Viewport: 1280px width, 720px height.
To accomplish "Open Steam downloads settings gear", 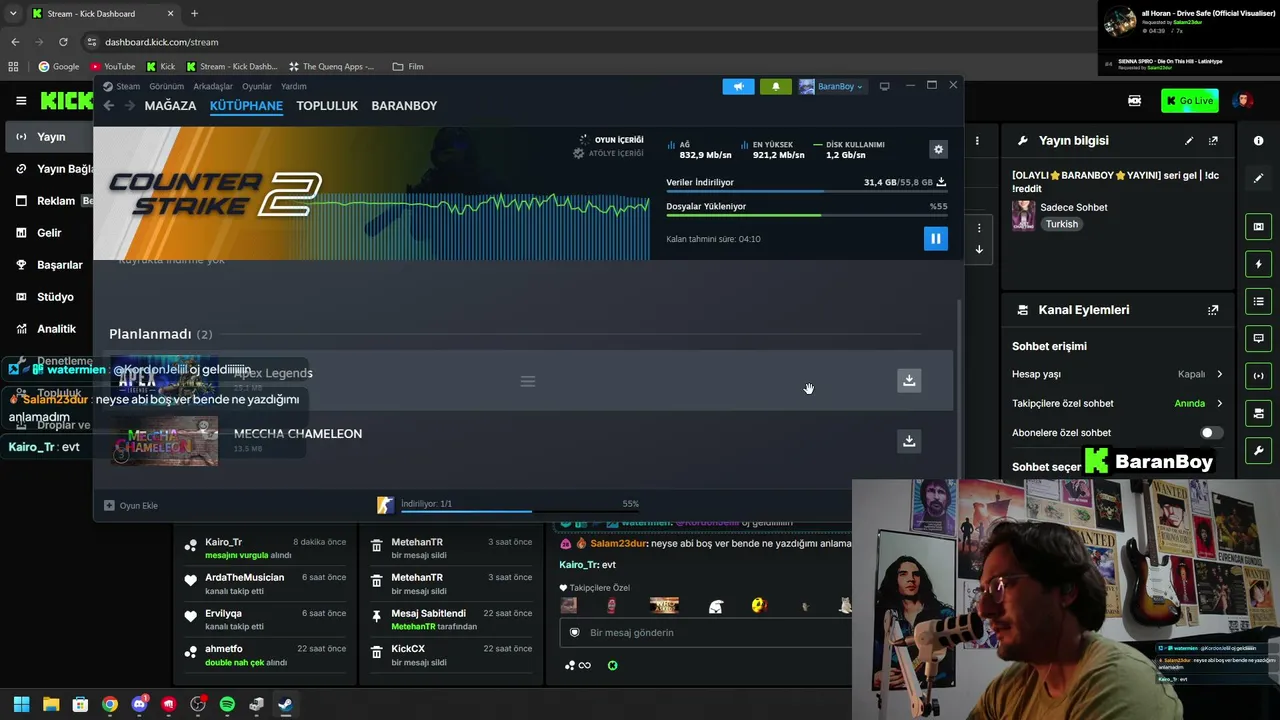I will pos(938,149).
